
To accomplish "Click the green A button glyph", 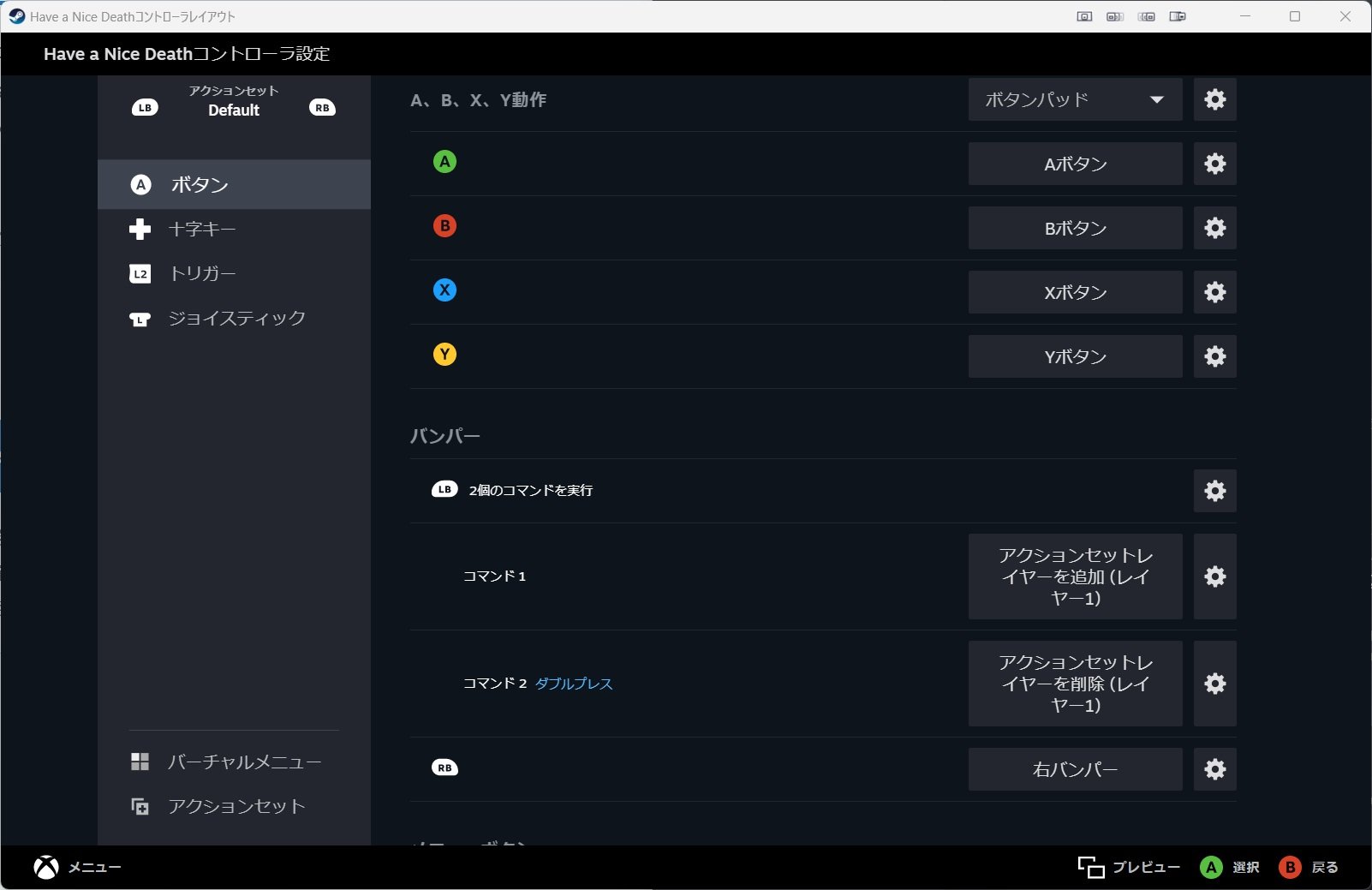I will pyautogui.click(x=444, y=162).
